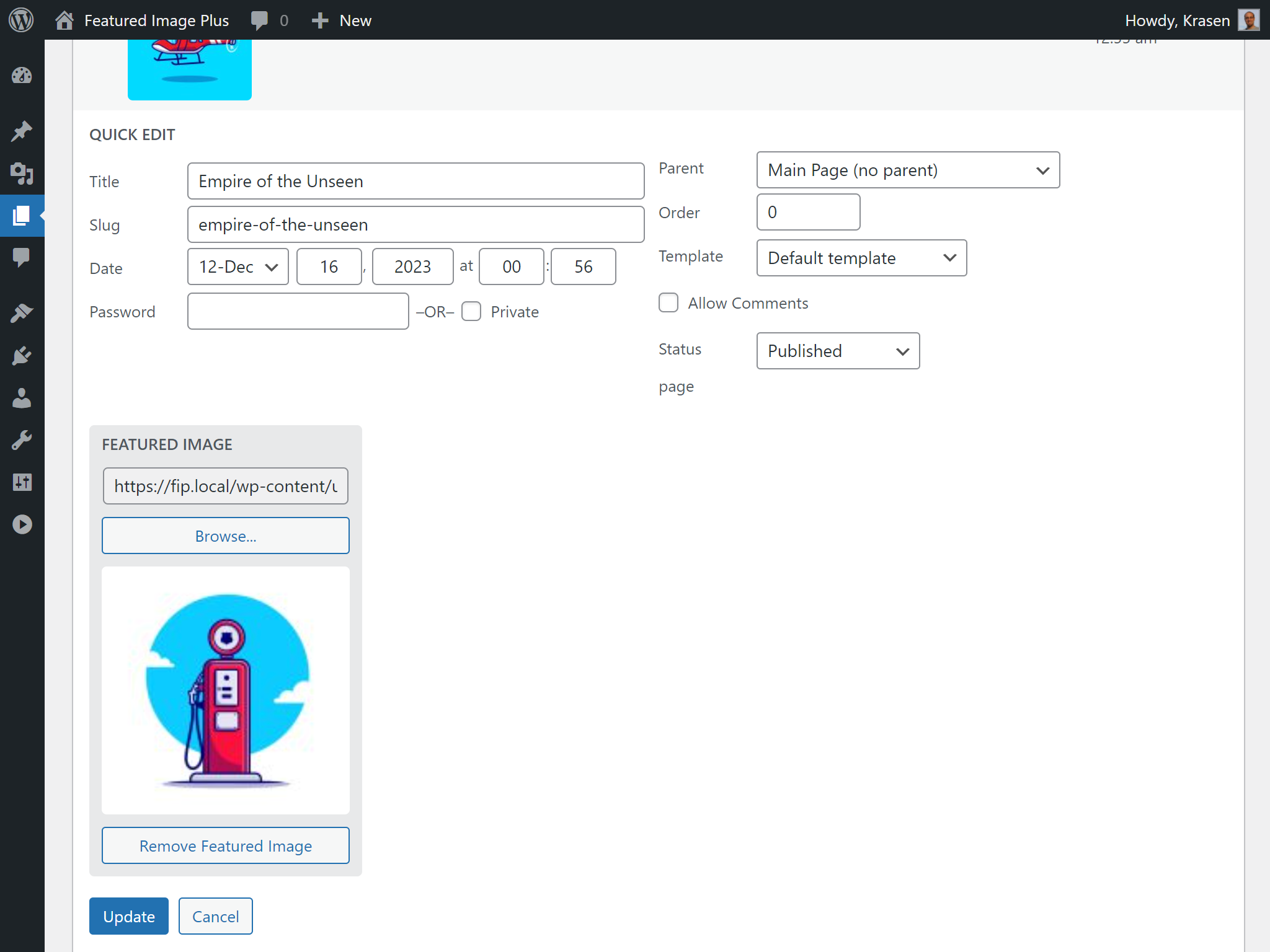Screen dimensions: 1270x952
Task: Click the gas pump featured image preview
Action: tap(226, 690)
